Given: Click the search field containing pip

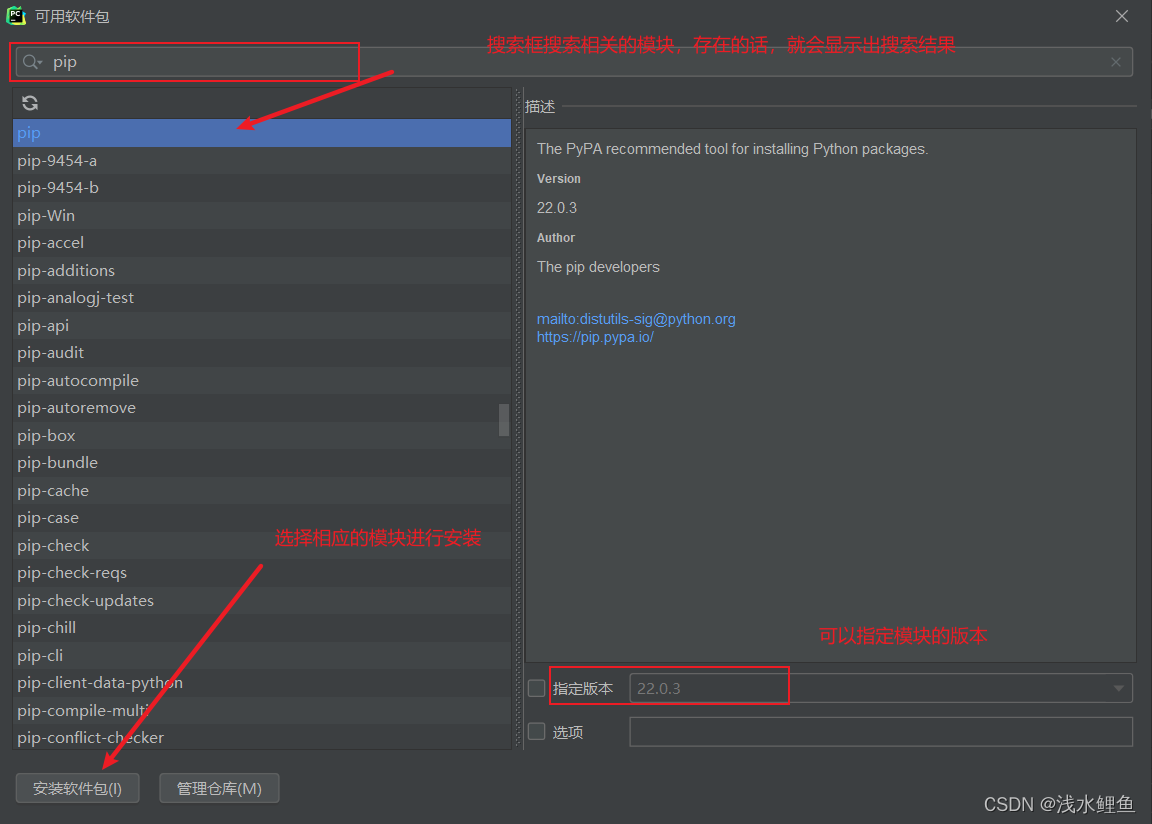Looking at the screenshot, I should pos(573,62).
